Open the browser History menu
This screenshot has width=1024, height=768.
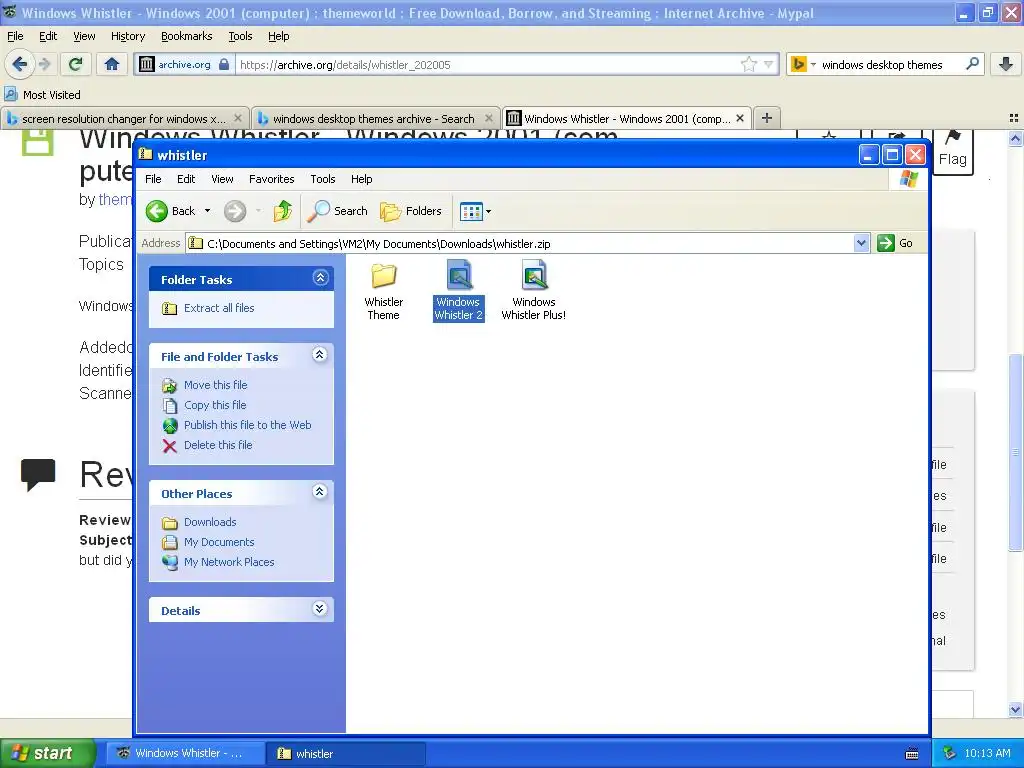click(128, 37)
